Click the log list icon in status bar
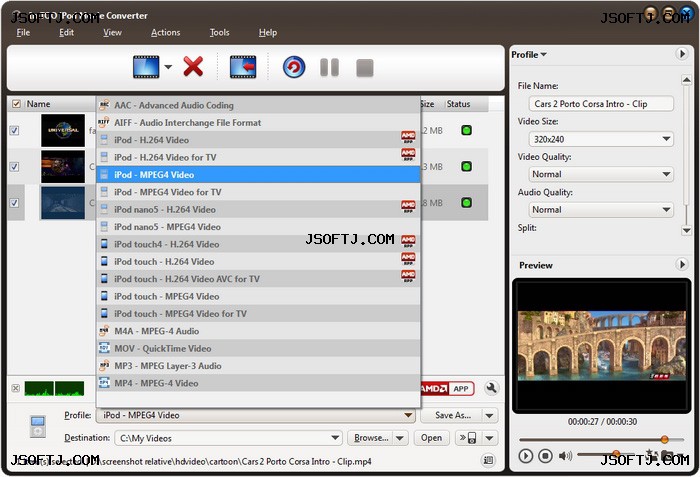Image resolution: width=700 pixels, height=477 pixels. click(488, 460)
